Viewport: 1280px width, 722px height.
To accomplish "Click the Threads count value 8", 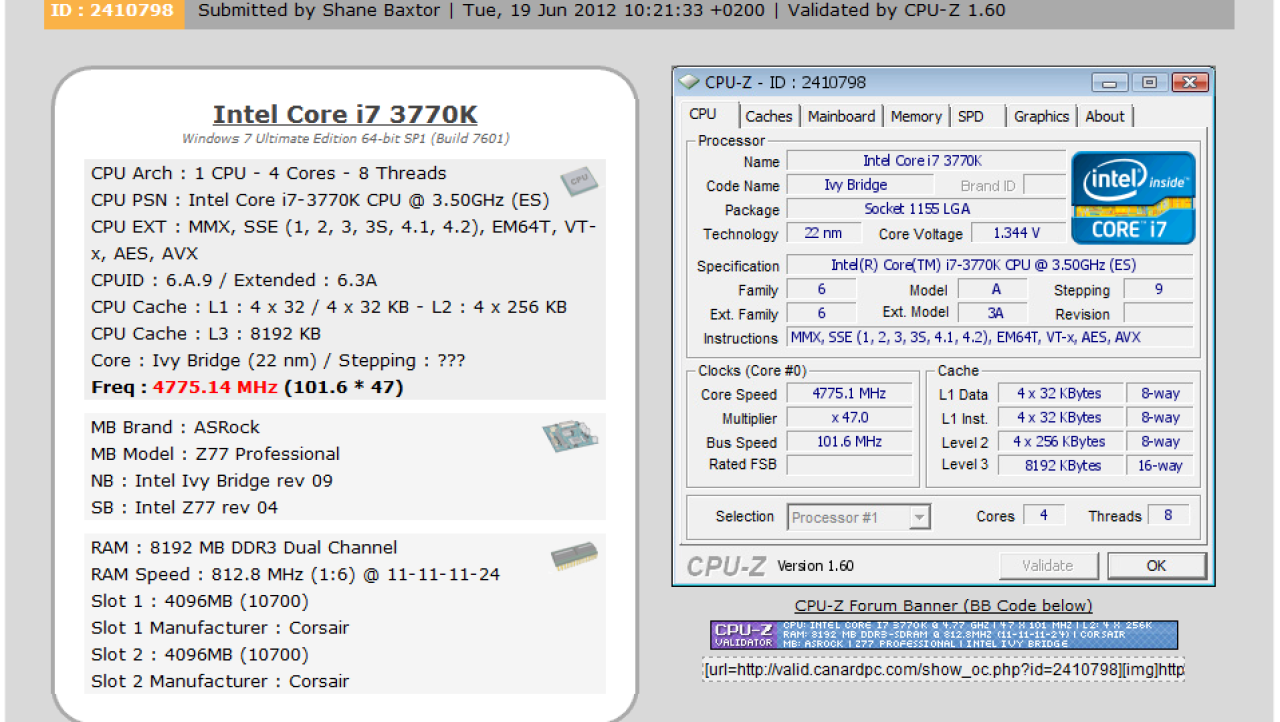I will [1168, 516].
